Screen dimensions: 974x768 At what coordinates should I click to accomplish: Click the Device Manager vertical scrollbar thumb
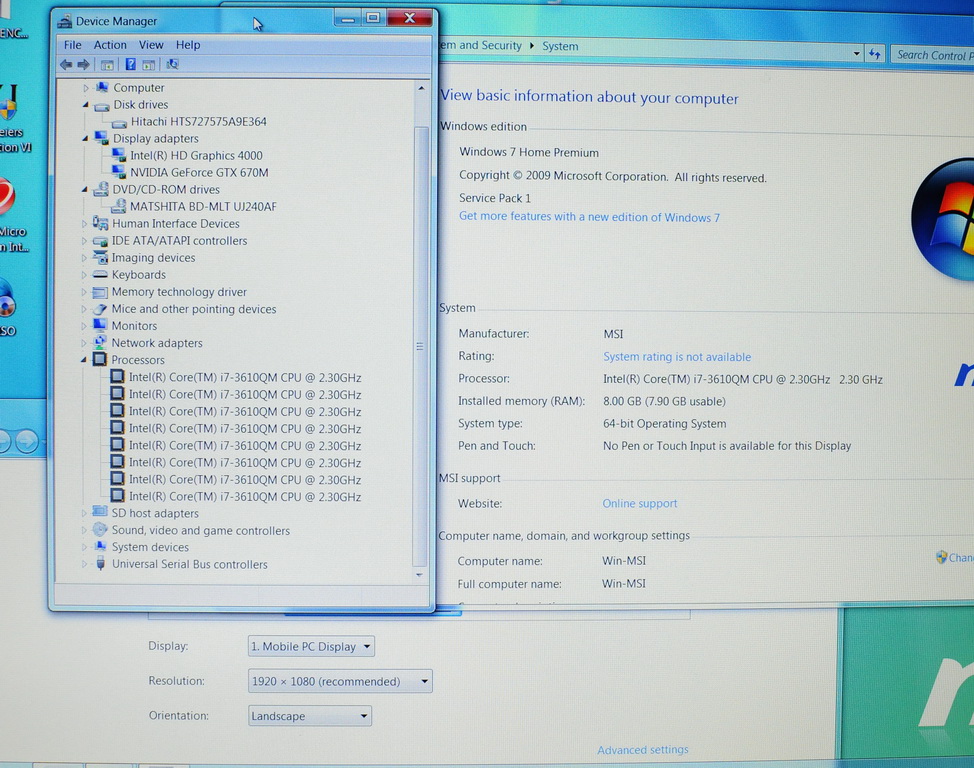tap(421, 345)
